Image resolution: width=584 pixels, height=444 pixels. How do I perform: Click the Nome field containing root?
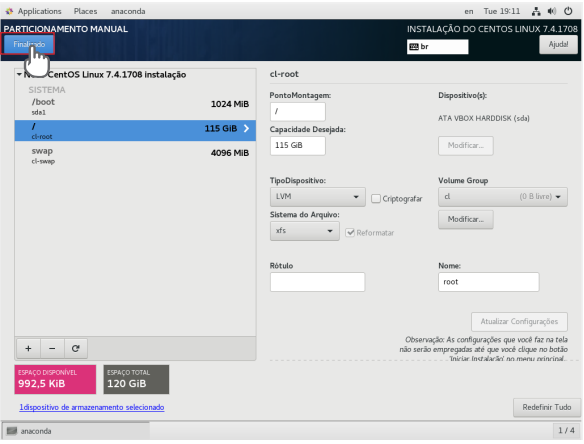pyautogui.click(x=488, y=282)
